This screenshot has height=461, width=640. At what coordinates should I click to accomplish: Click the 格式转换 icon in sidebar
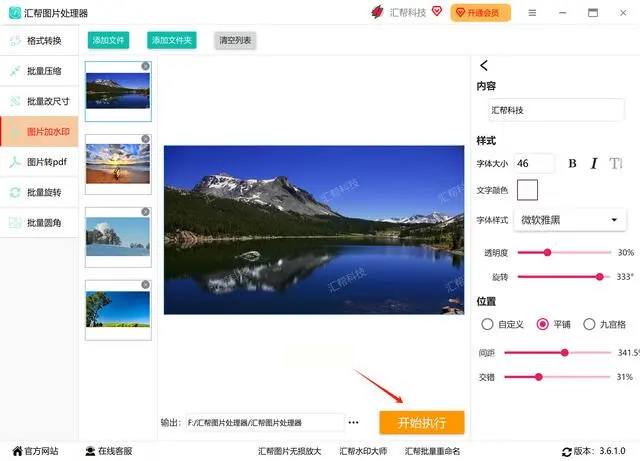tap(15, 40)
